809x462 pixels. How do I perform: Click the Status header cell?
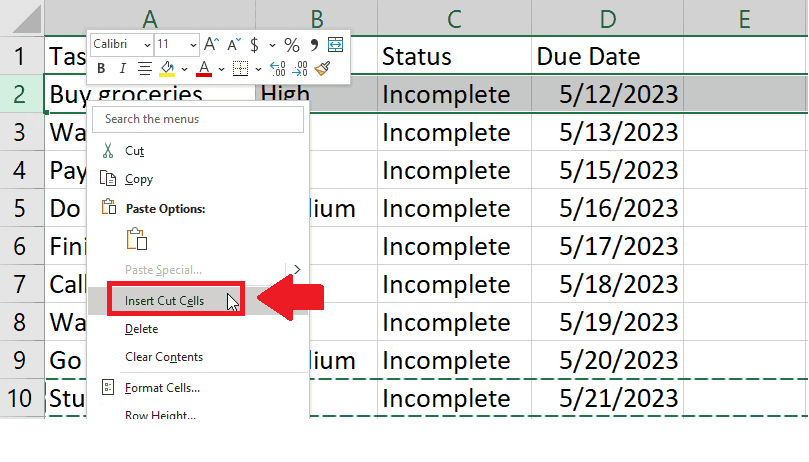click(454, 56)
